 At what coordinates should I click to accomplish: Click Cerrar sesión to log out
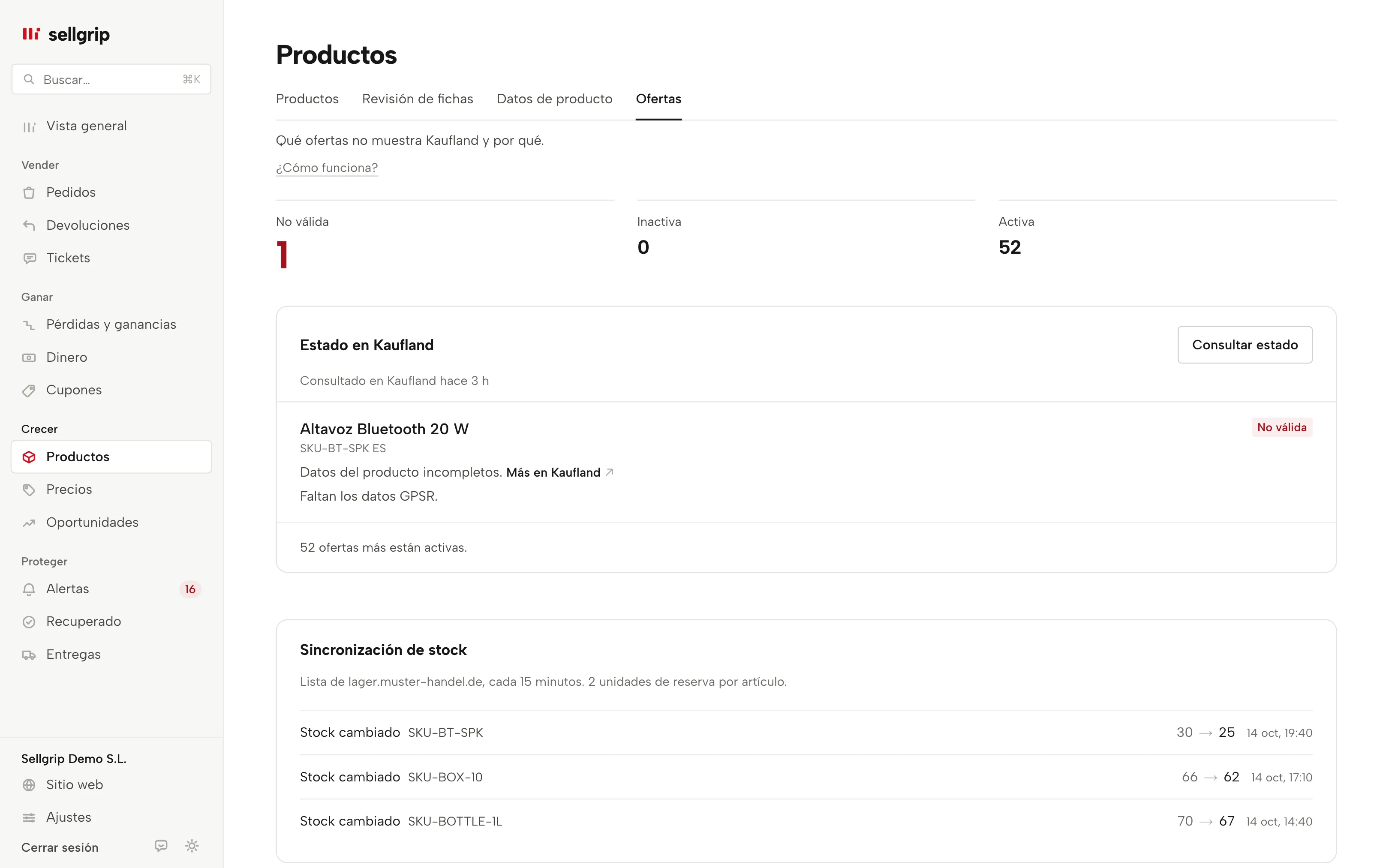click(x=60, y=848)
